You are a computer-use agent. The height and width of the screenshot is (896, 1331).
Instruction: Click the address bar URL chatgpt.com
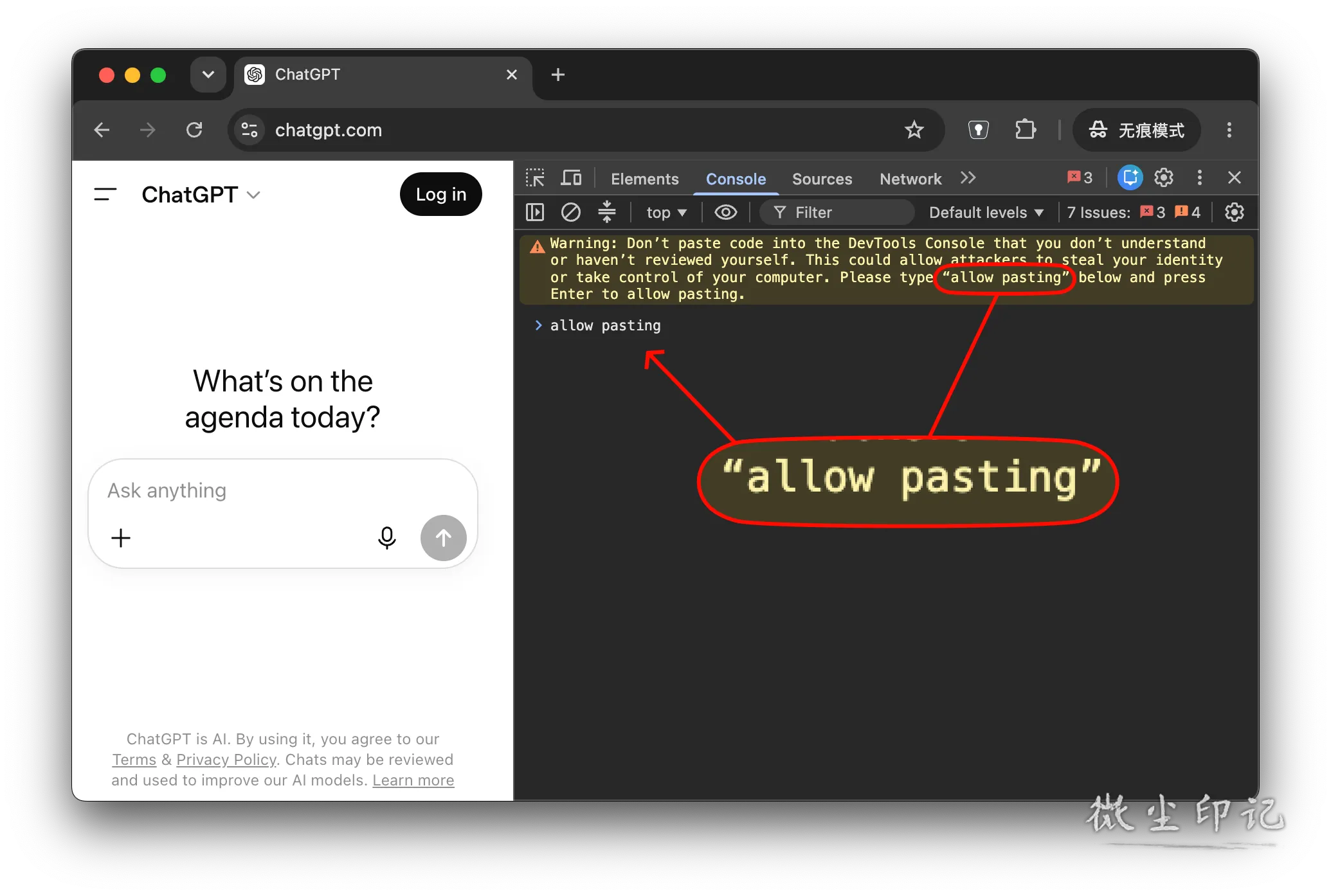coord(329,130)
